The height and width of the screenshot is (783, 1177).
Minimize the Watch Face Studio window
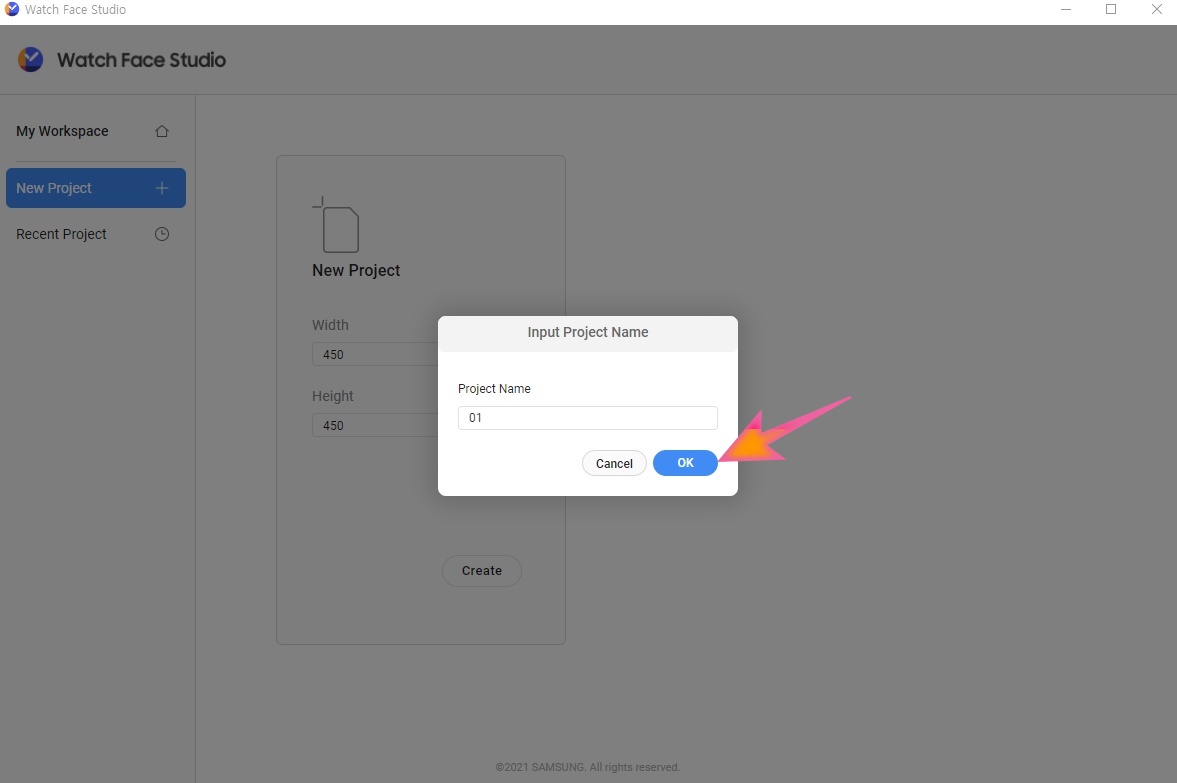(x=1066, y=9)
